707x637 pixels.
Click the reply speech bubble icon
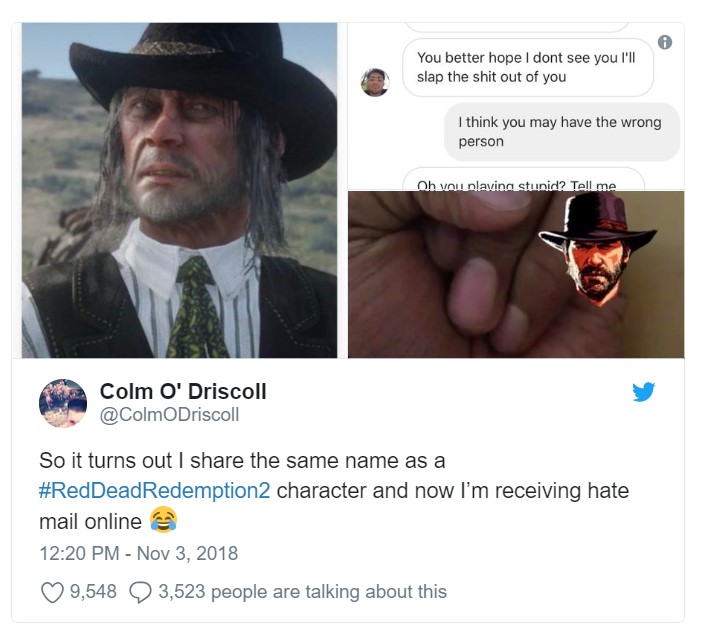(140, 592)
